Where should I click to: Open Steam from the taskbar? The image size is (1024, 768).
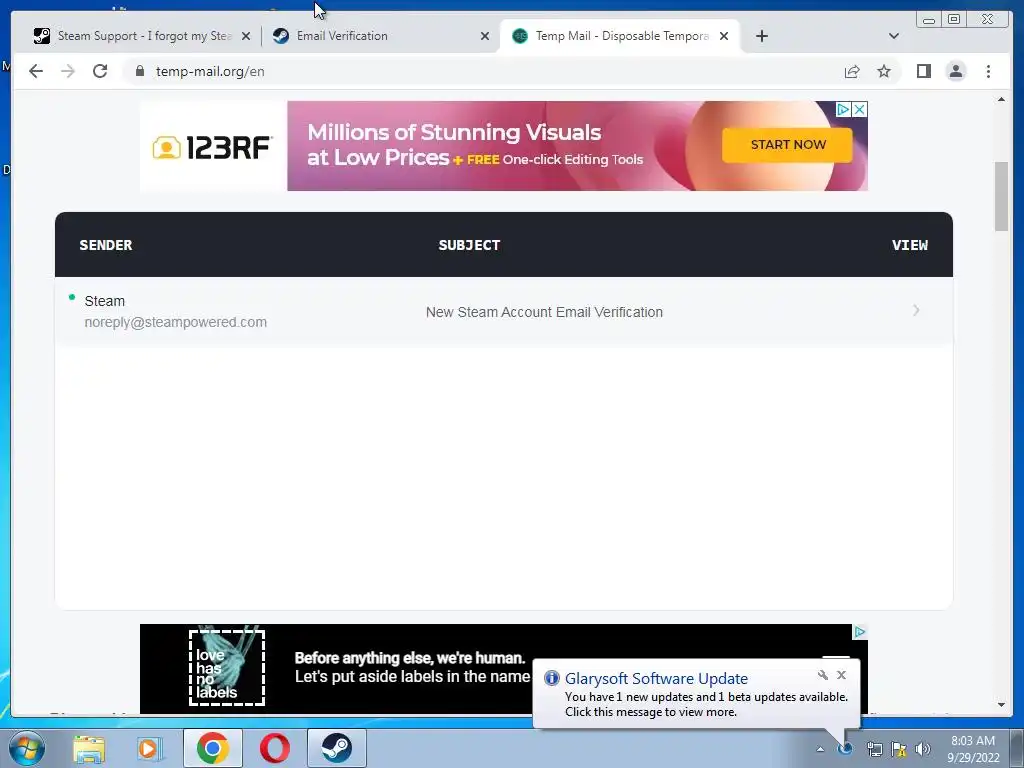(x=336, y=748)
